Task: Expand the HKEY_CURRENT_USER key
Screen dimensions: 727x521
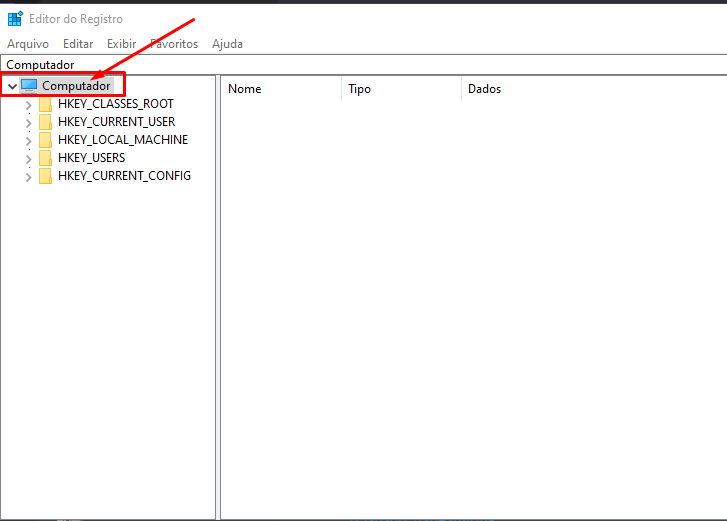Action: tap(28, 122)
